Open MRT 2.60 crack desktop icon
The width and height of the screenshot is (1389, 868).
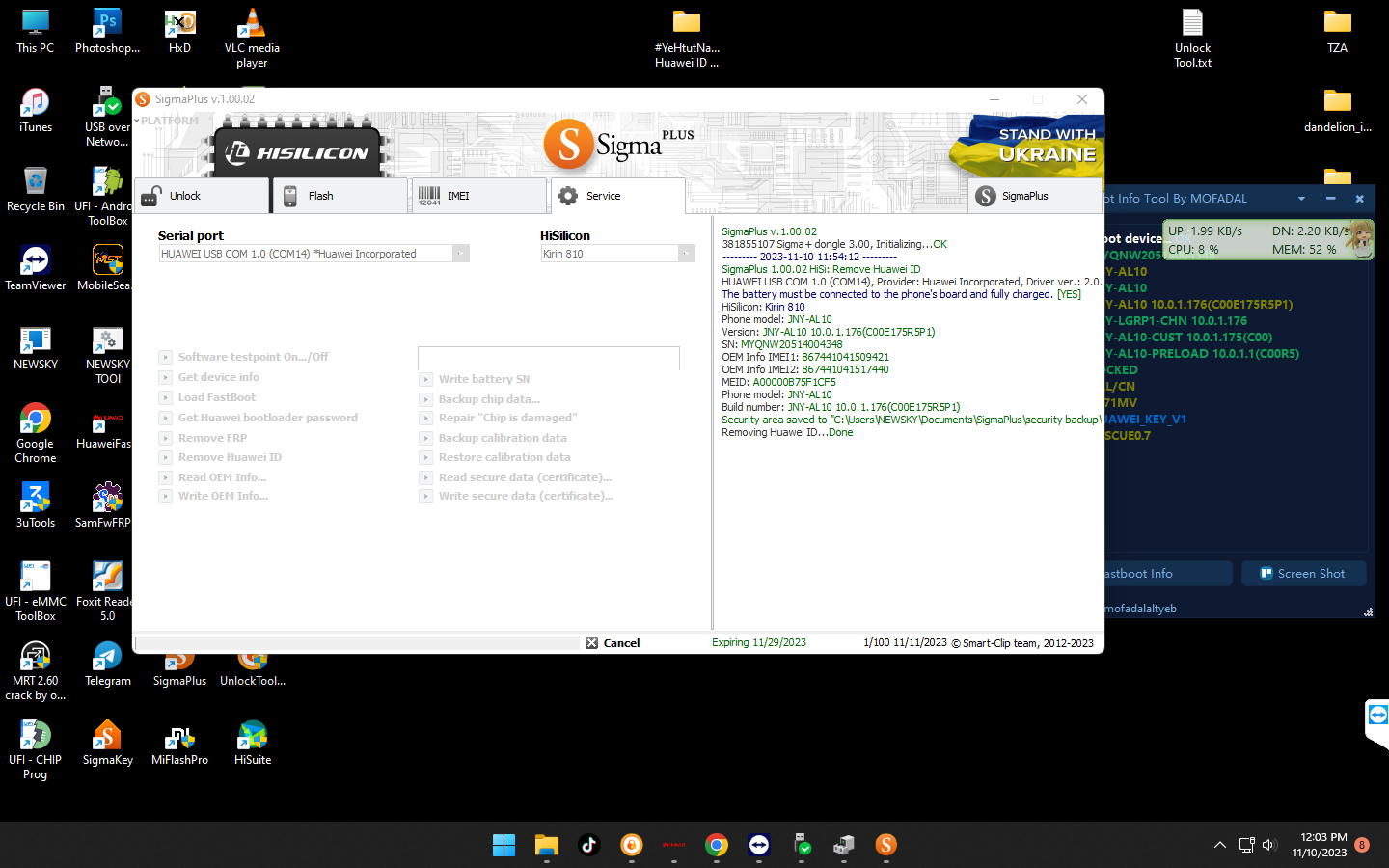[36, 671]
